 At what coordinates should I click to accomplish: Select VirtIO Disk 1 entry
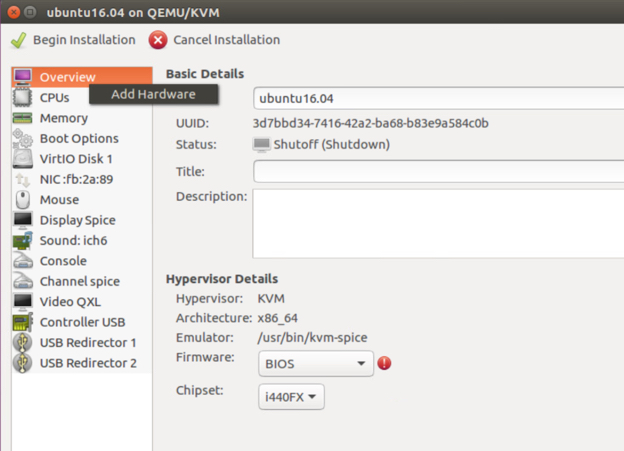[82, 158]
